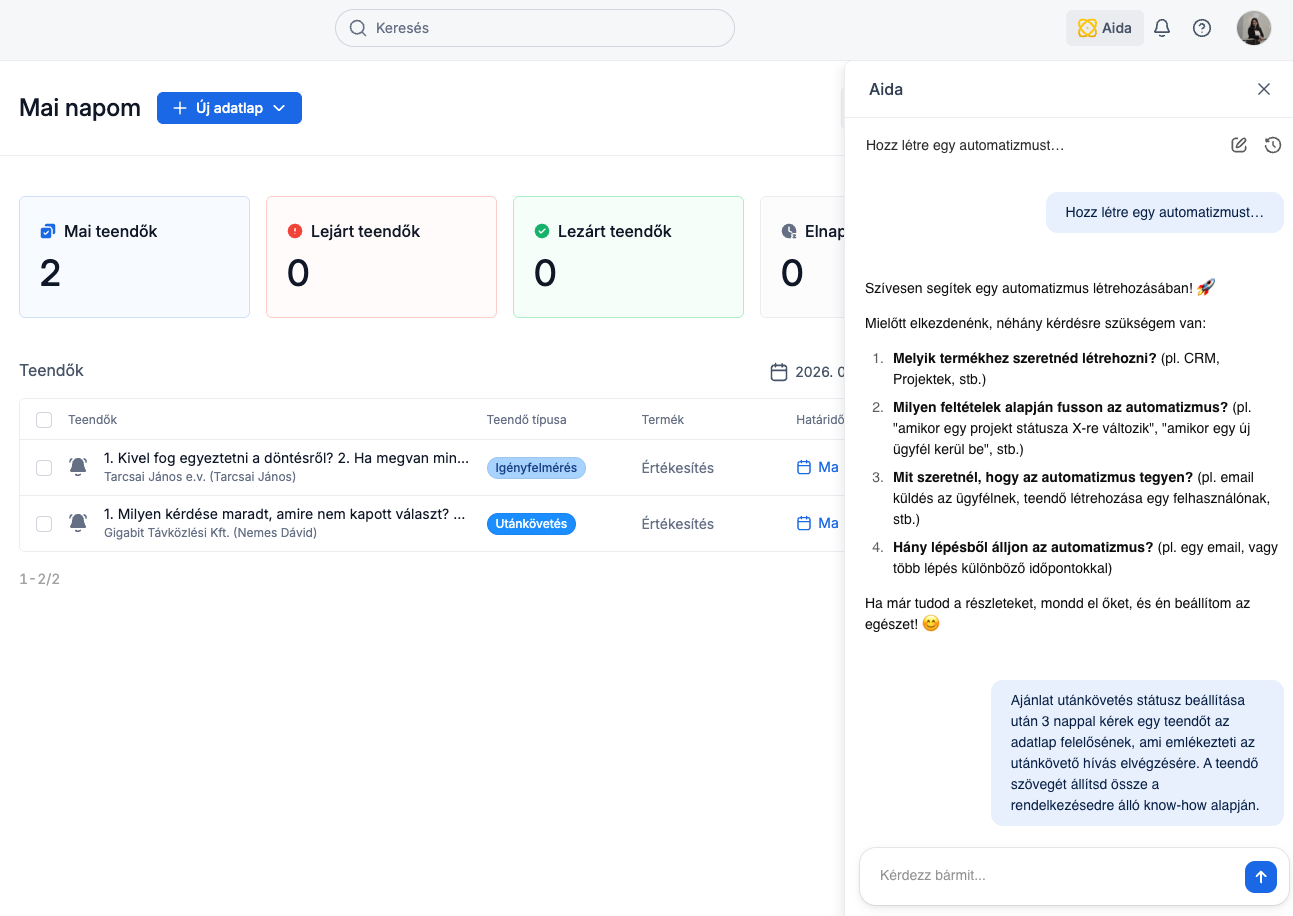The height and width of the screenshot is (916, 1293).
Task: Send message with blue arrow button
Action: point(1260,876)
